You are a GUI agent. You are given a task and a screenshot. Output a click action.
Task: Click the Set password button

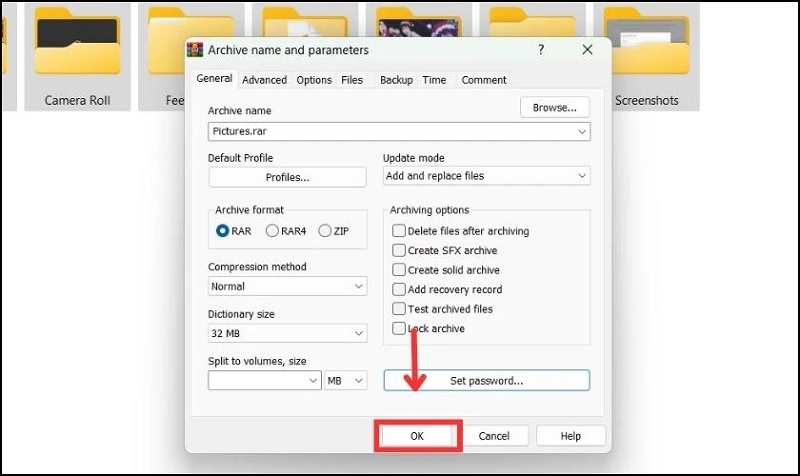tap(486, 381)
